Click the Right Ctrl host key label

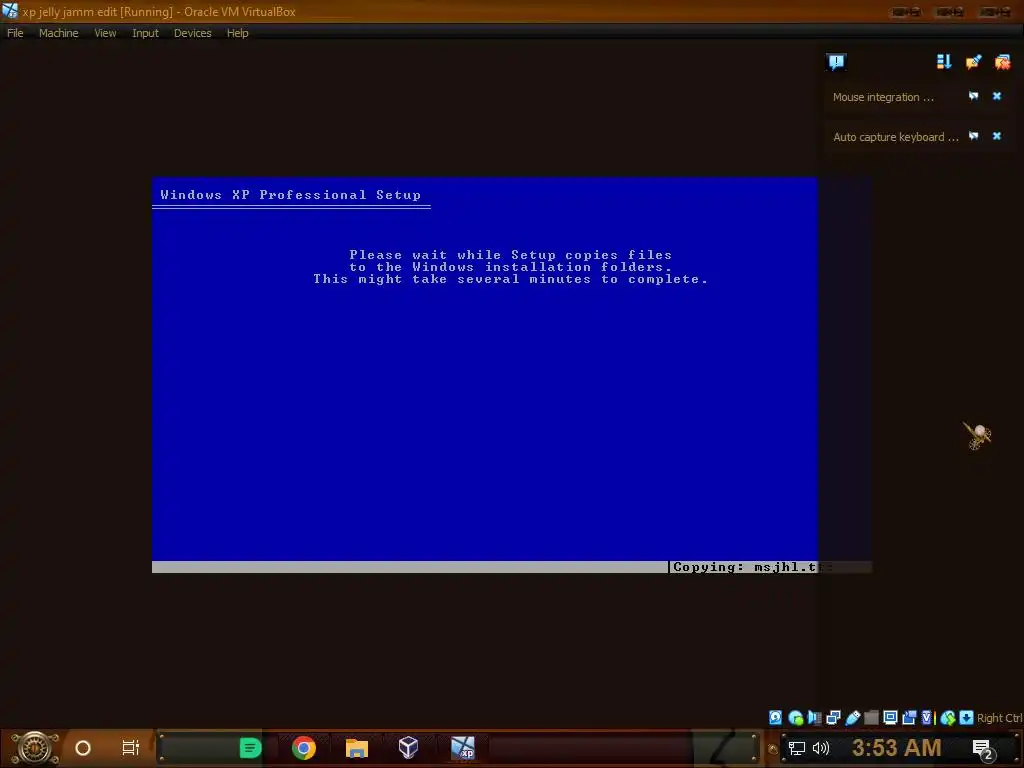[999, 718]
